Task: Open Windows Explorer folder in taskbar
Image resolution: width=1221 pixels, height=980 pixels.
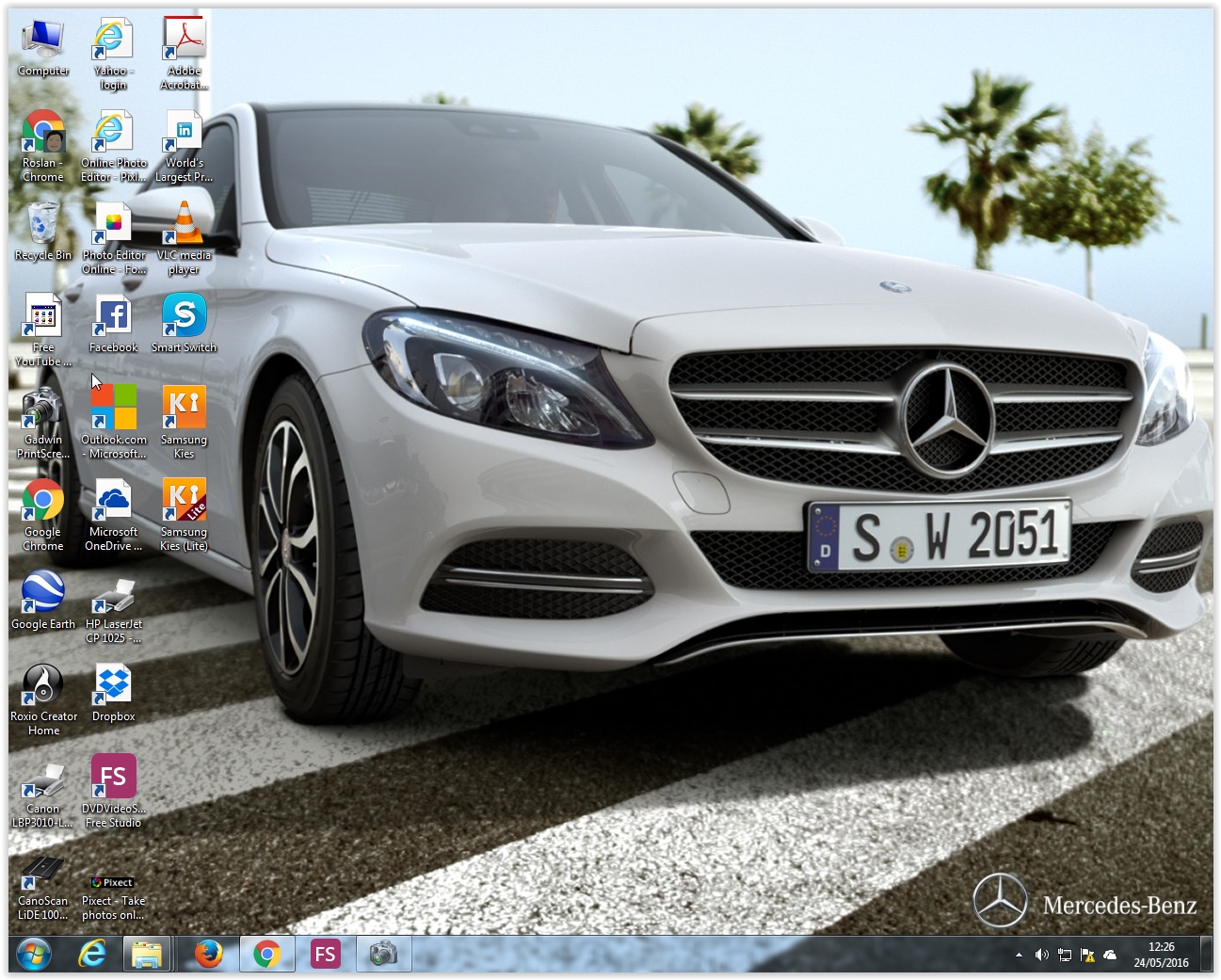Action: 147,955
